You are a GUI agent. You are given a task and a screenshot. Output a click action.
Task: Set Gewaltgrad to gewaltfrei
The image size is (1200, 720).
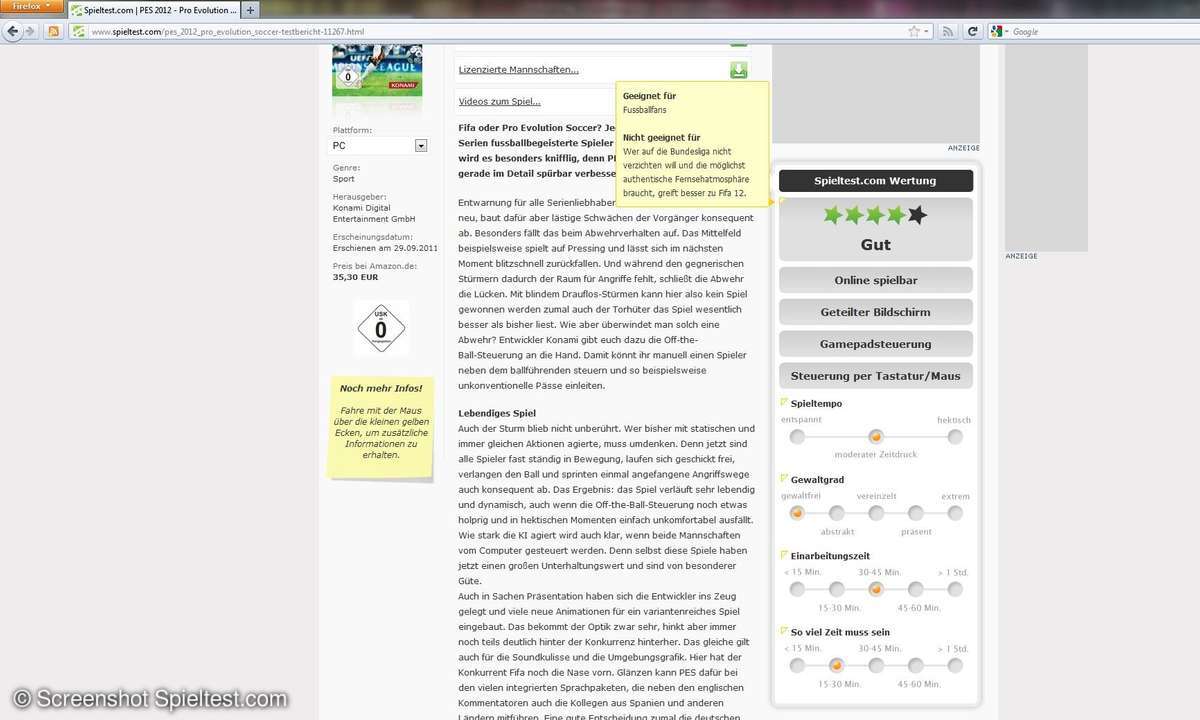pyautogui.click(x=797, y=513)
